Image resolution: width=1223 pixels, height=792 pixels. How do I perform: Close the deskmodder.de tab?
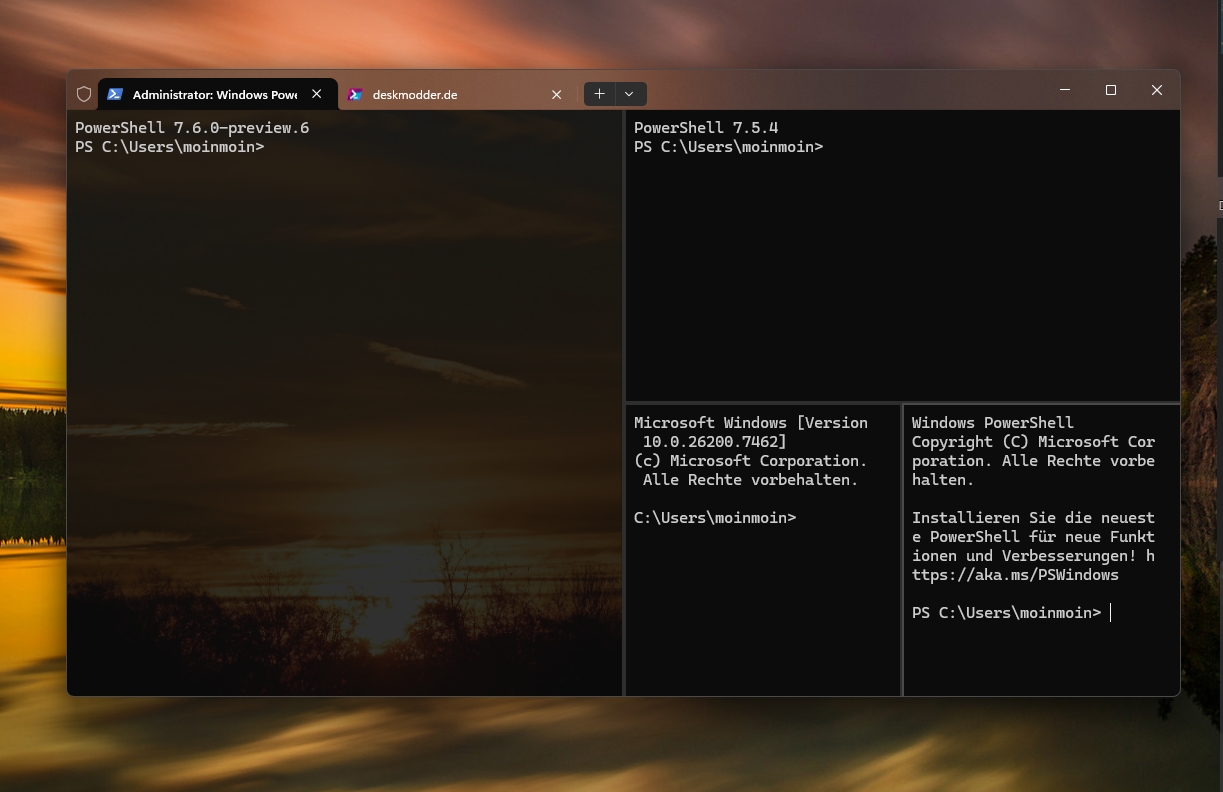pos(557,95)
